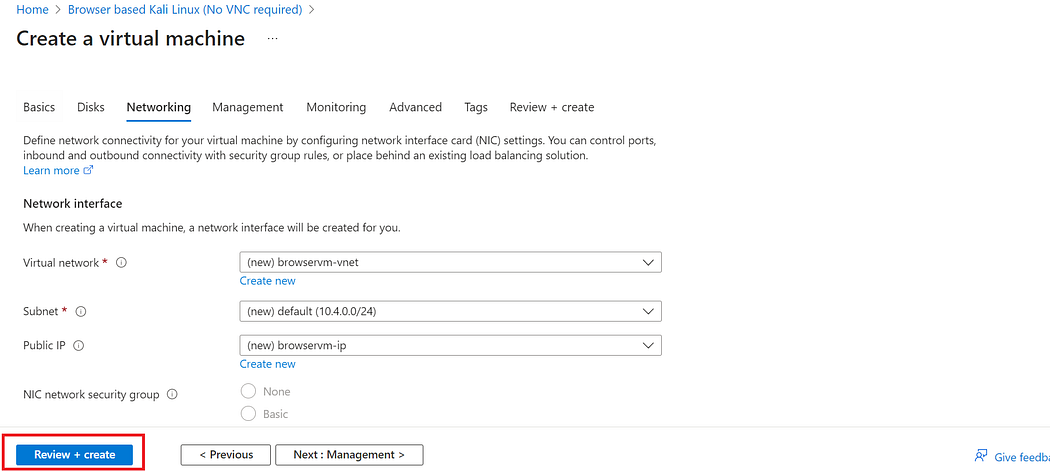Switch to the Disks tab
This screenshot has height=471, width=1050.
pyautogui.click(x=90, y=107)
